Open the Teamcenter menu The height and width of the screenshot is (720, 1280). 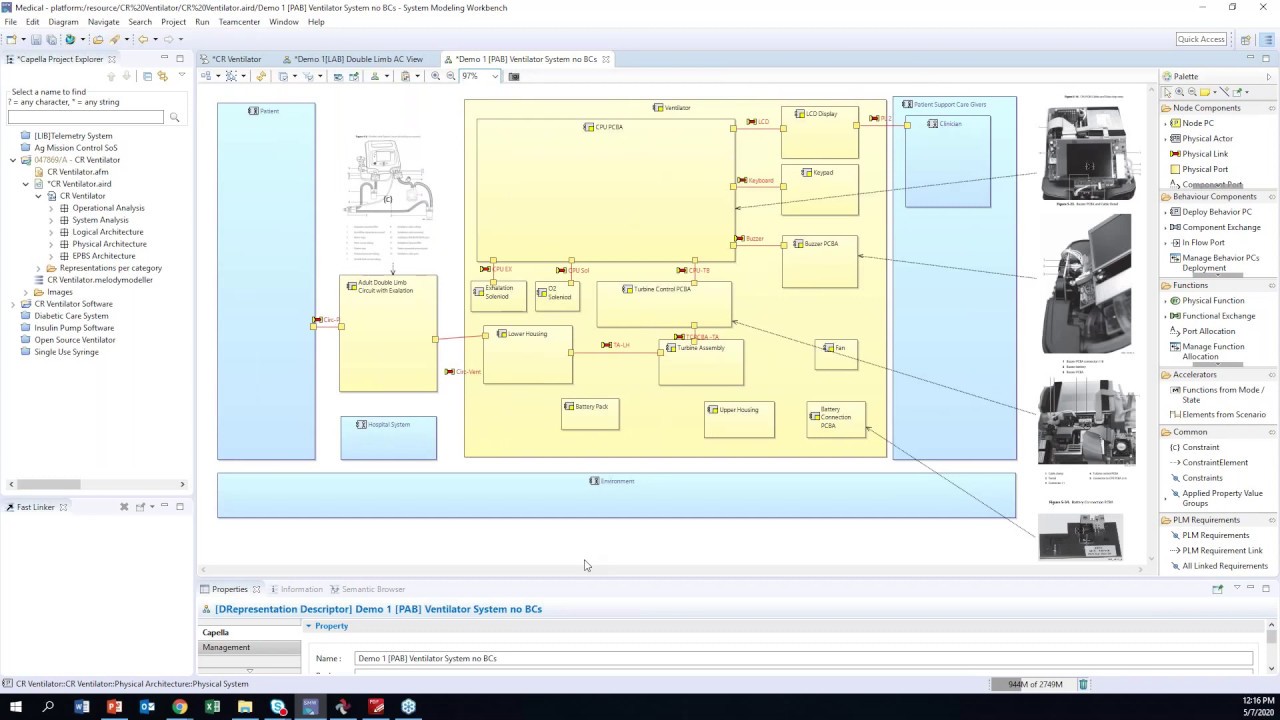point(239,21)
